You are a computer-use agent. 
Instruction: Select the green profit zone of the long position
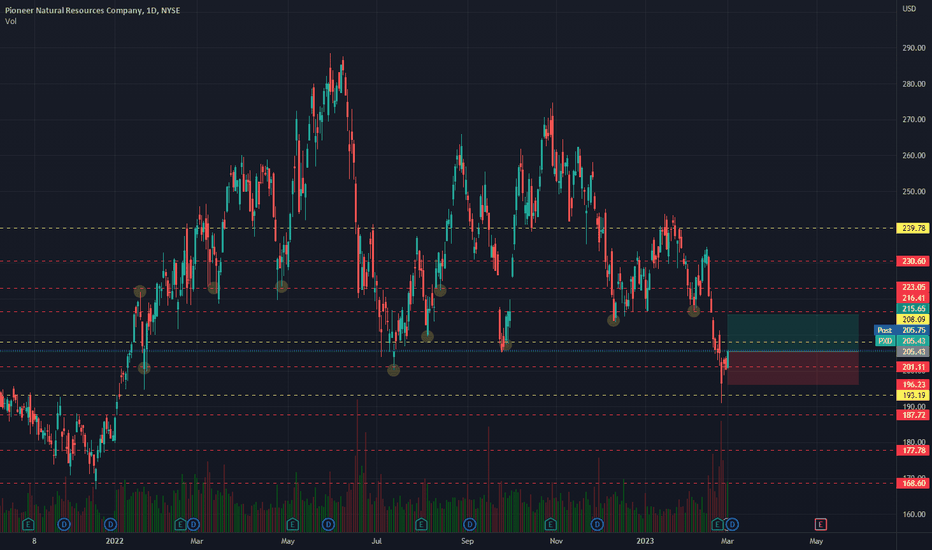pos(793,332)
